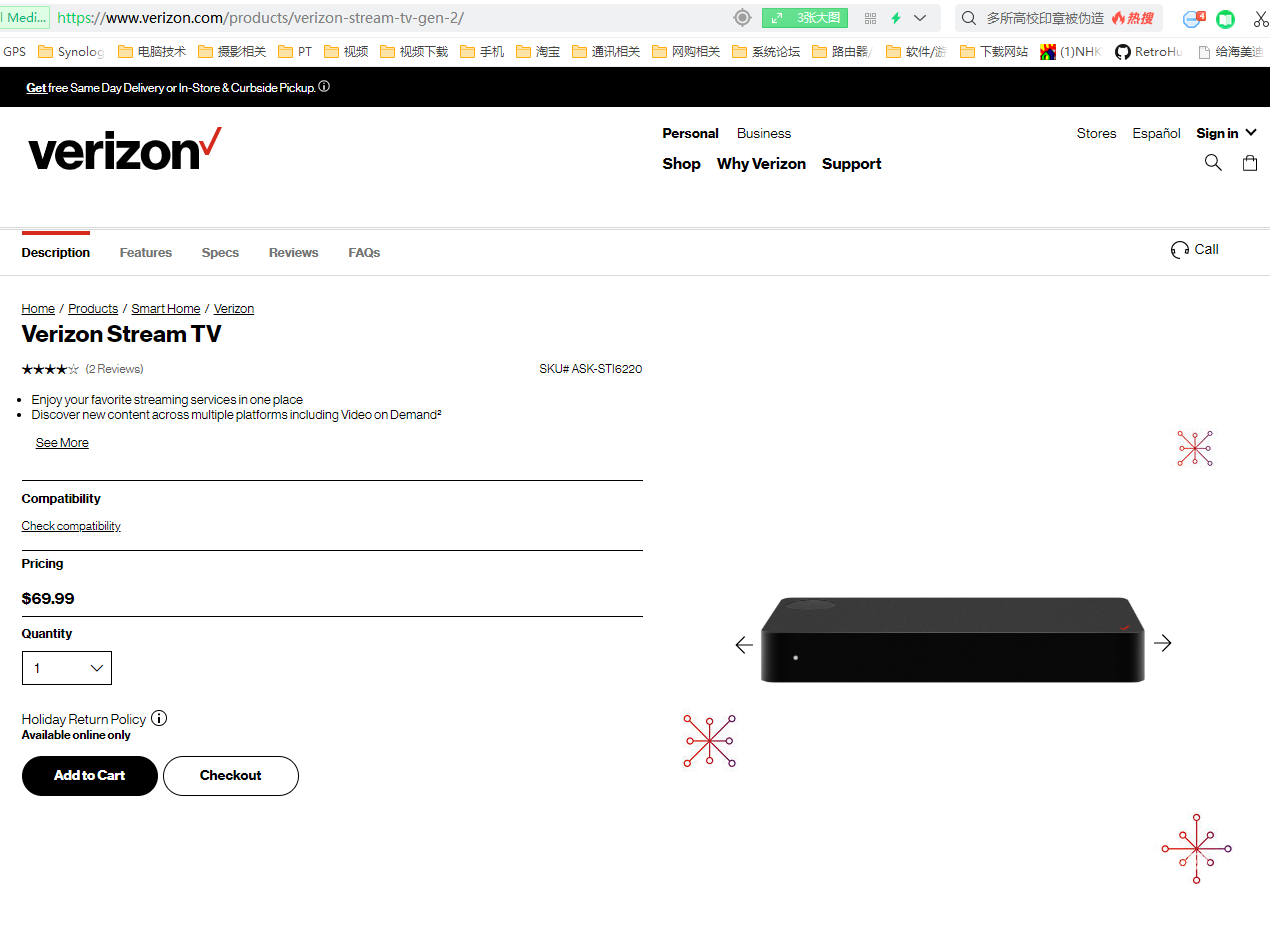
Task: Open the Support menu
Action: point(852,164)
